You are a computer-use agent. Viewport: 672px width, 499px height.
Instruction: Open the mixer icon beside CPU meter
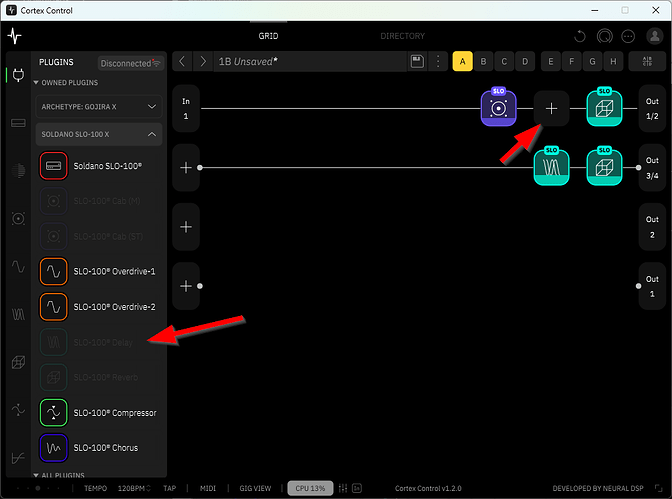[x=343, y=488]
